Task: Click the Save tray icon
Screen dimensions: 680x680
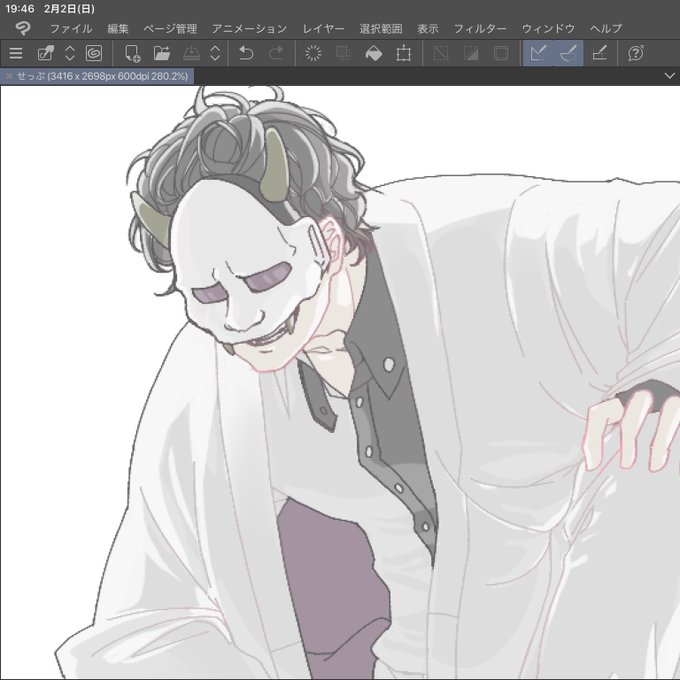Action: click(x=191, y=53)
